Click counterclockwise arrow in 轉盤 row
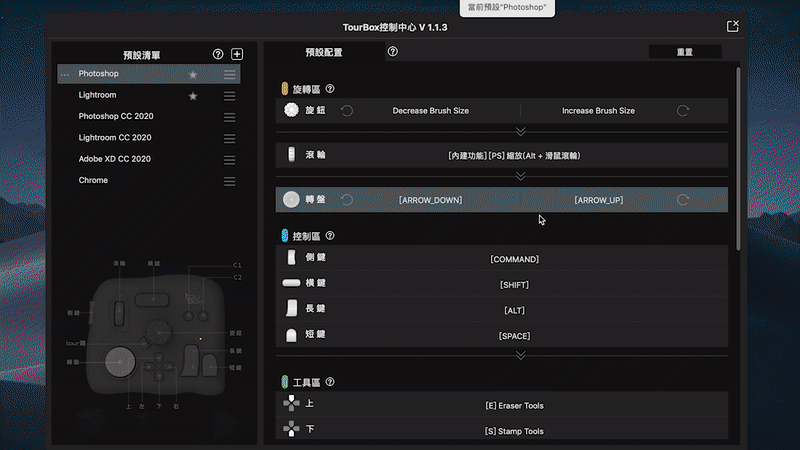This screenshot has width=800, height=450. pos(347,200)
